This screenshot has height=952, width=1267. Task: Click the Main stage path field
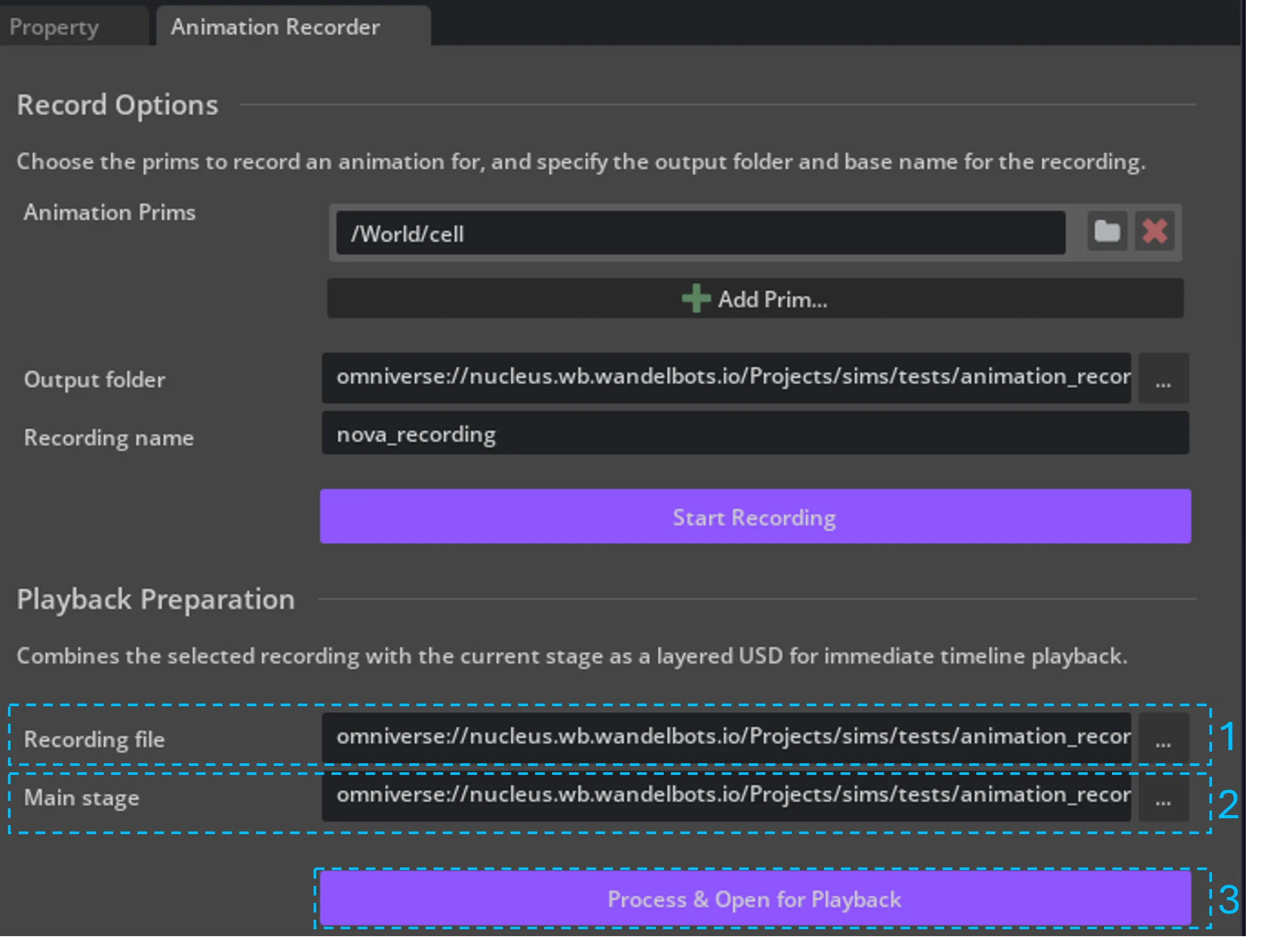tap(726, 797)
